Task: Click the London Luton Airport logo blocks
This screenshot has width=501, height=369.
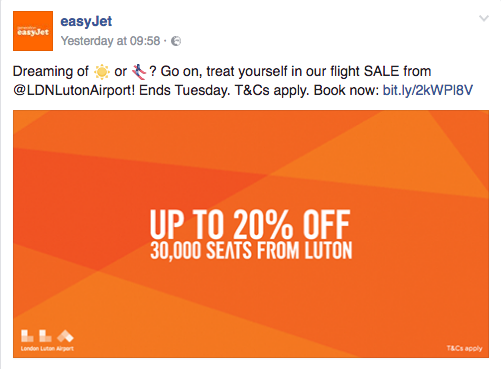Action: coord(47,336)
